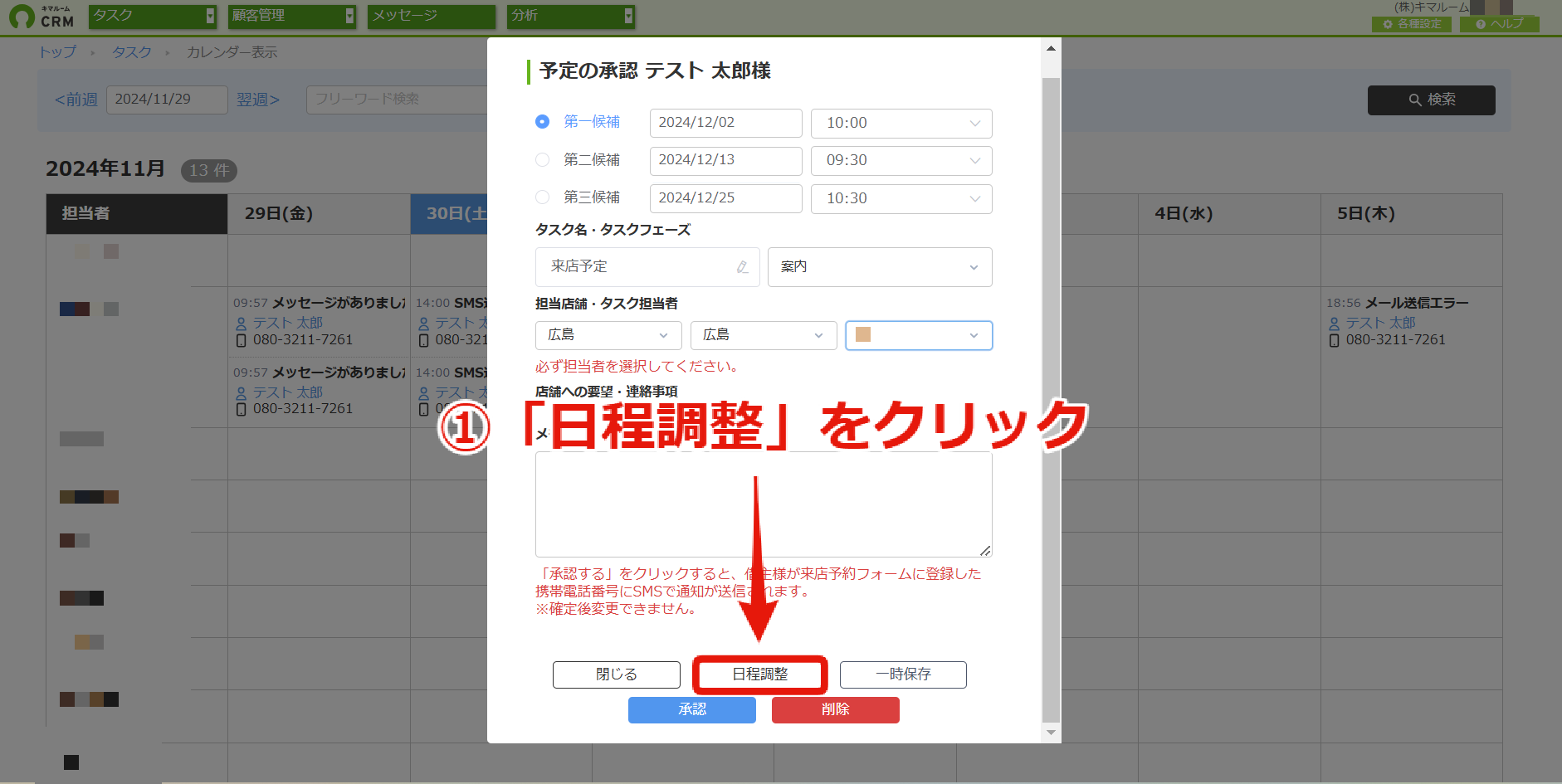Open the 顧客管理 menu
The image size is (1562, 784).
(x=292, y=16)
